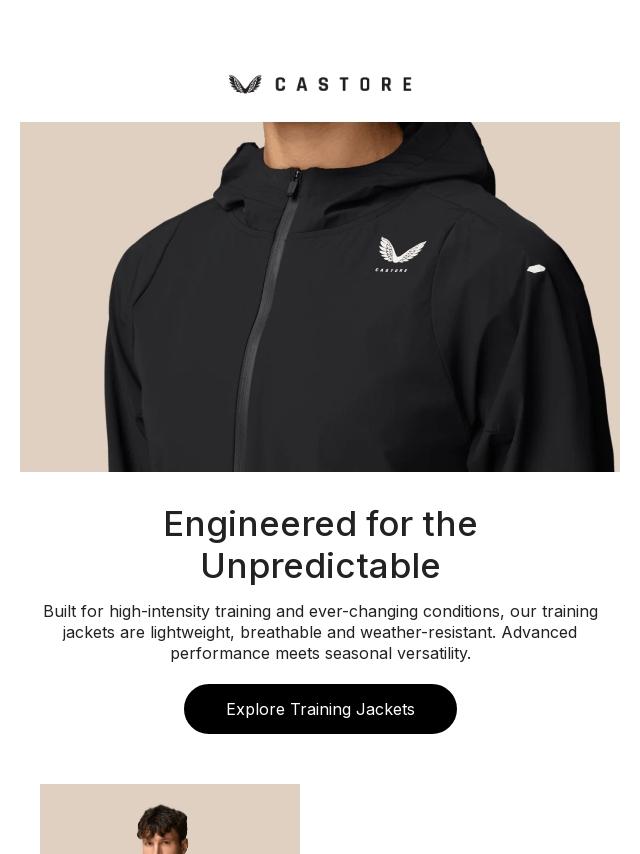
Task: Click the word "Unpredictable" in the headline
Action: point(320,566)
